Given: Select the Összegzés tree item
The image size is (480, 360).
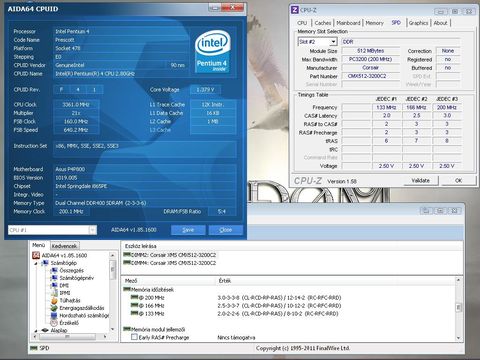Looking at the screenshot, I should (x=71, y=270).
